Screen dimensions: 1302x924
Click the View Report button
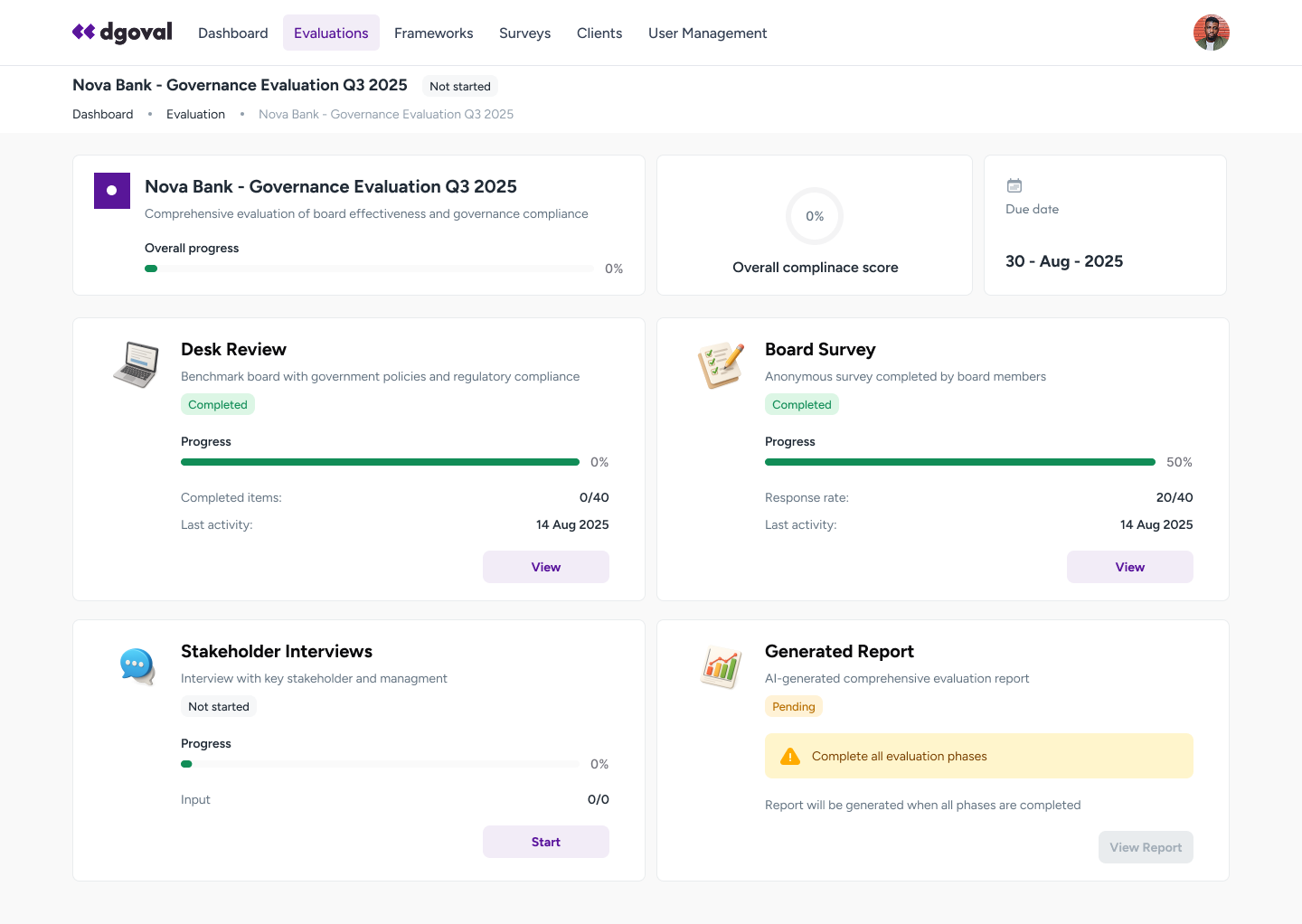pos(1146,847)
